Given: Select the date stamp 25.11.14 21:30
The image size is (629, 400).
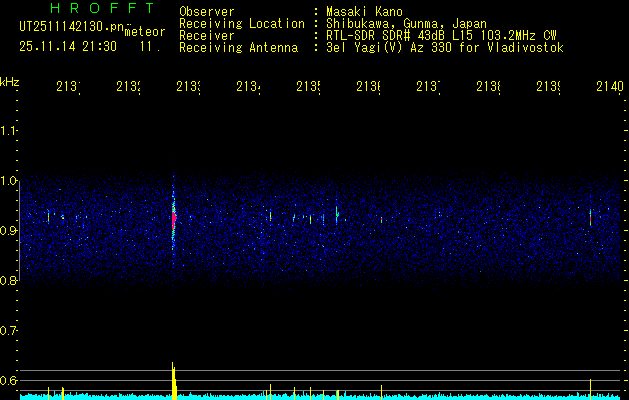Looking at the screenshot, I should click(x=68, y=47).
